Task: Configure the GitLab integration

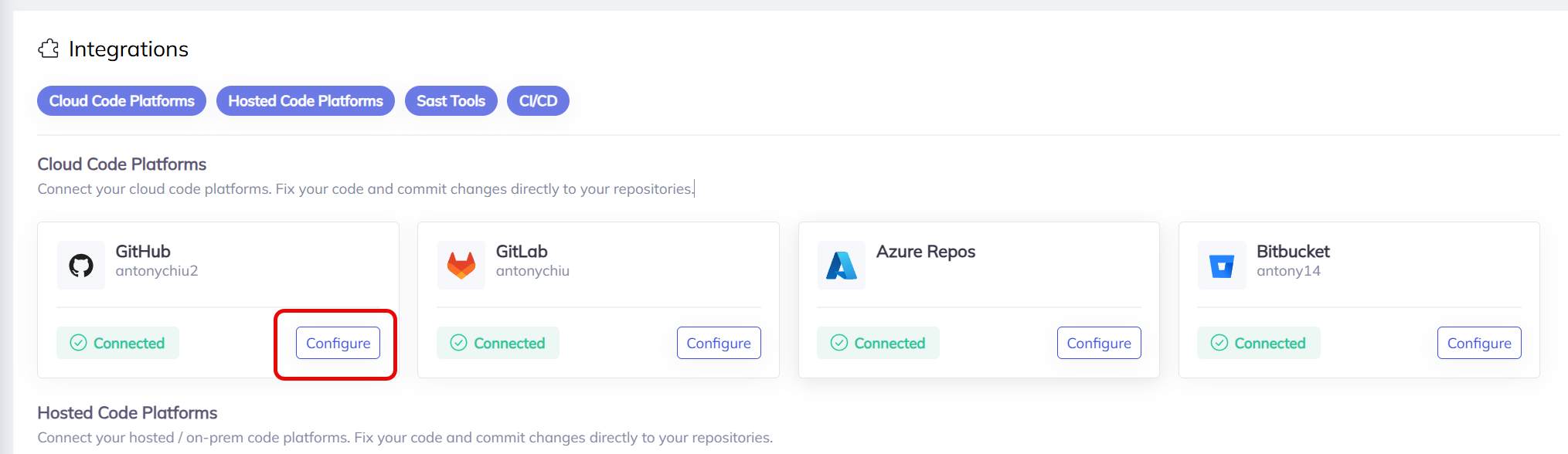Action: (x=719, y=343)
